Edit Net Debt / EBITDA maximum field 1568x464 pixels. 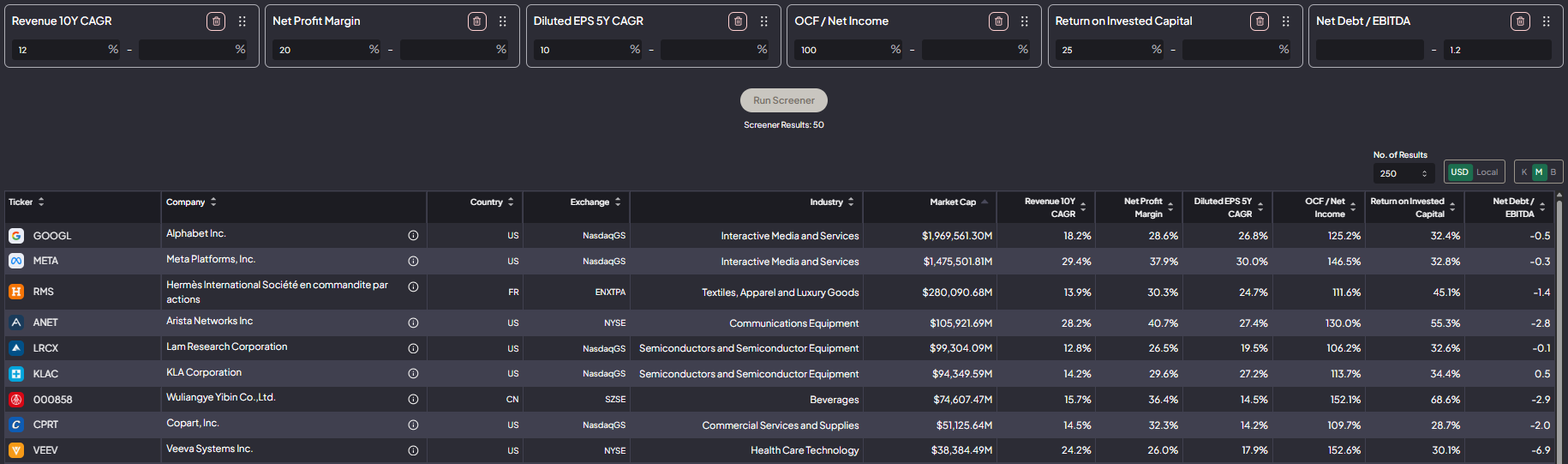click(1497, 50)
